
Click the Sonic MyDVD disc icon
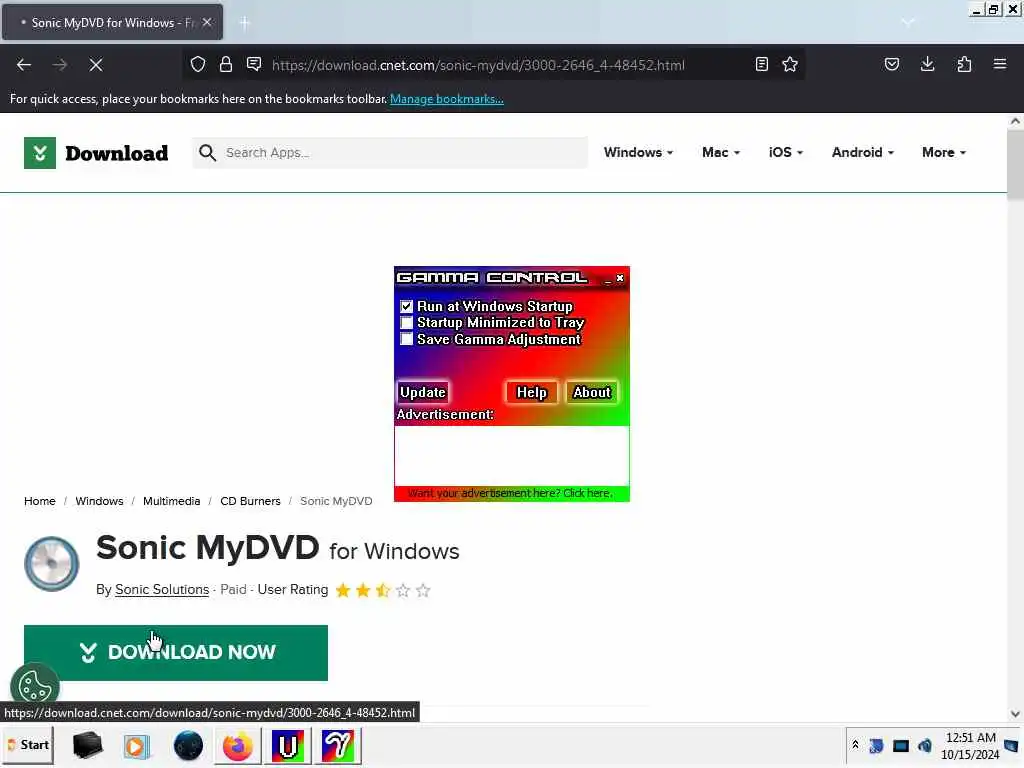52,564
